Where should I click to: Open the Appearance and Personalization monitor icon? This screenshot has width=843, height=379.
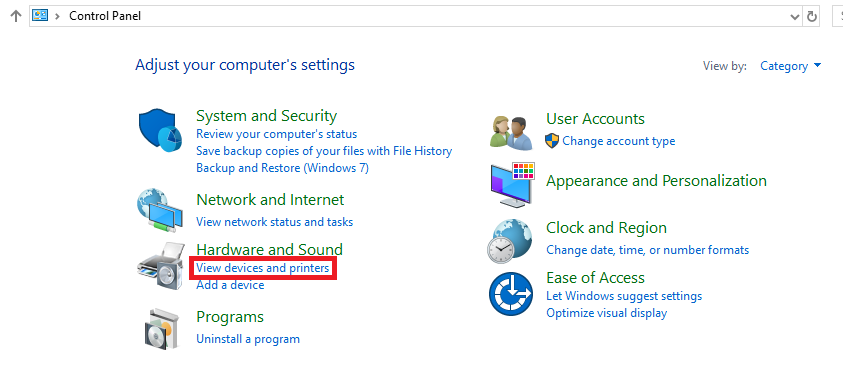(512, 184)
